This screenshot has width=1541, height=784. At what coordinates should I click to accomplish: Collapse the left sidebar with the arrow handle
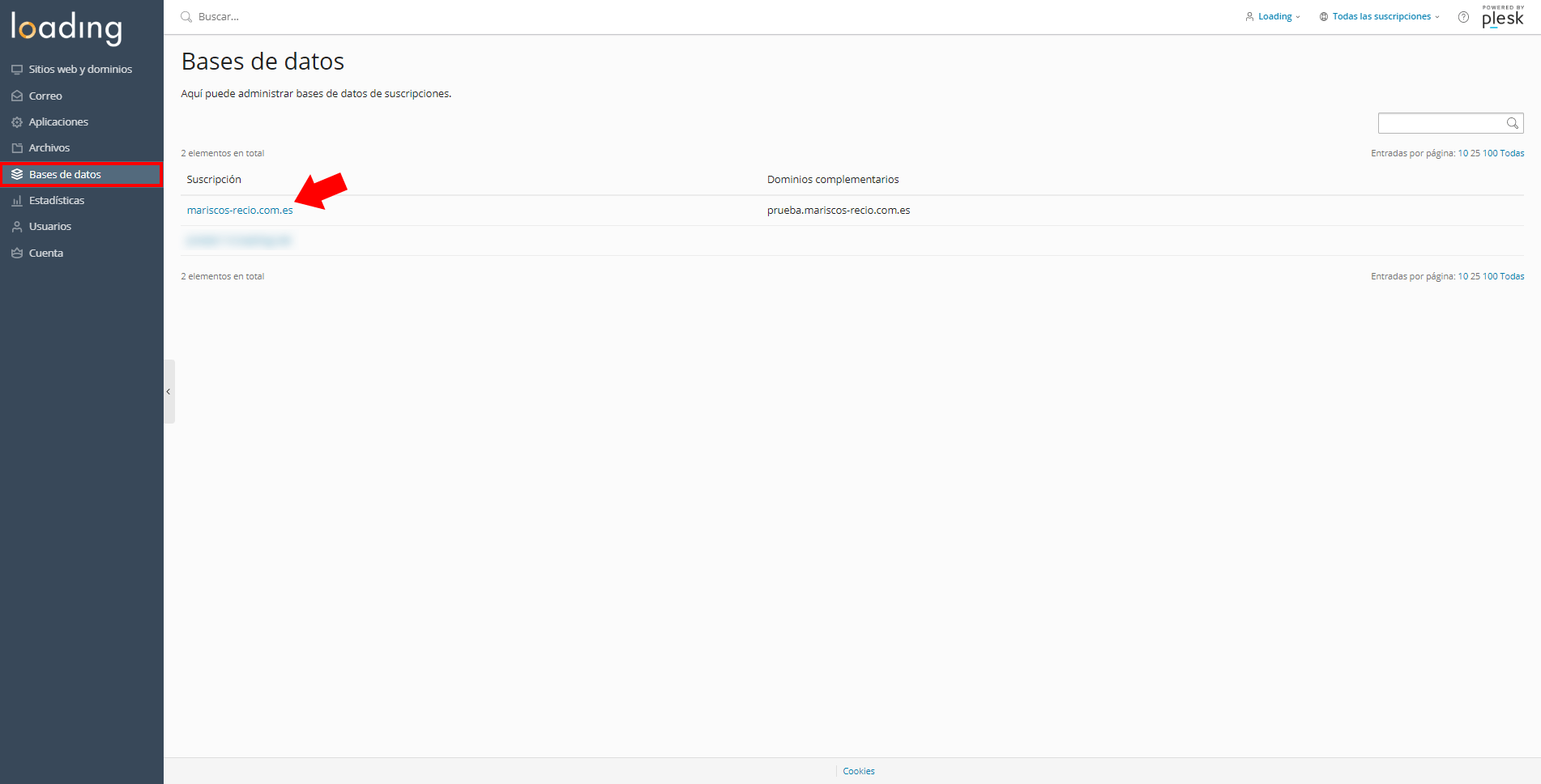tap(169, 391)
